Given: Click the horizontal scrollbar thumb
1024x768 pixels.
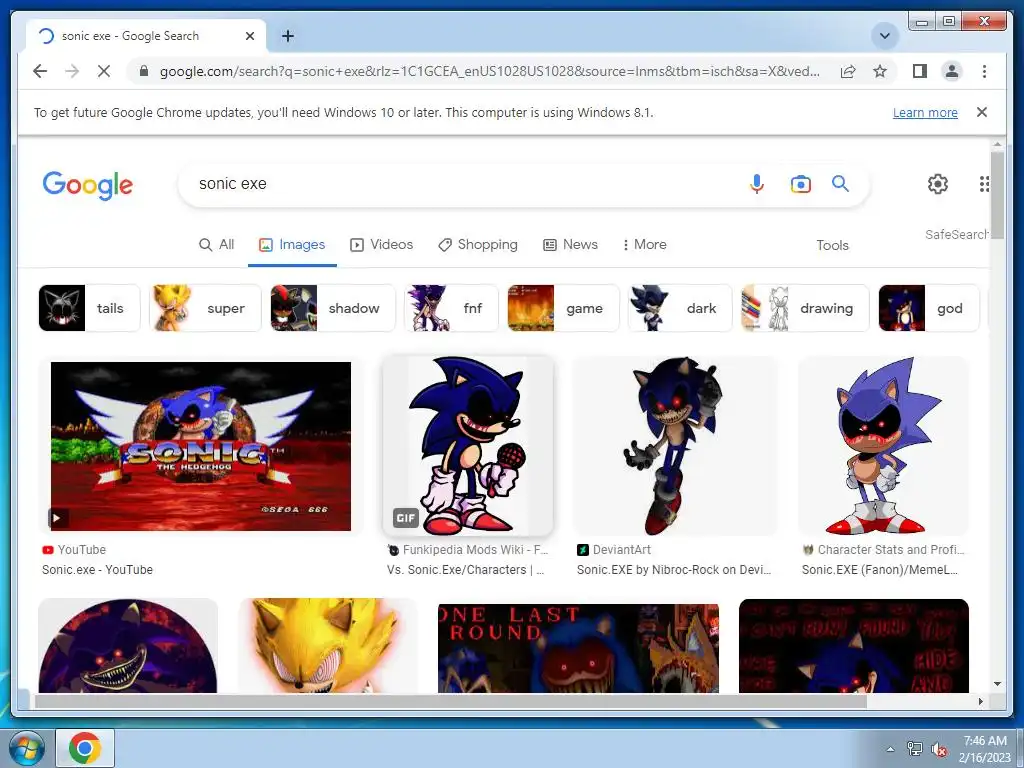Looking at the screenshot, I should [x=451, y=701].
